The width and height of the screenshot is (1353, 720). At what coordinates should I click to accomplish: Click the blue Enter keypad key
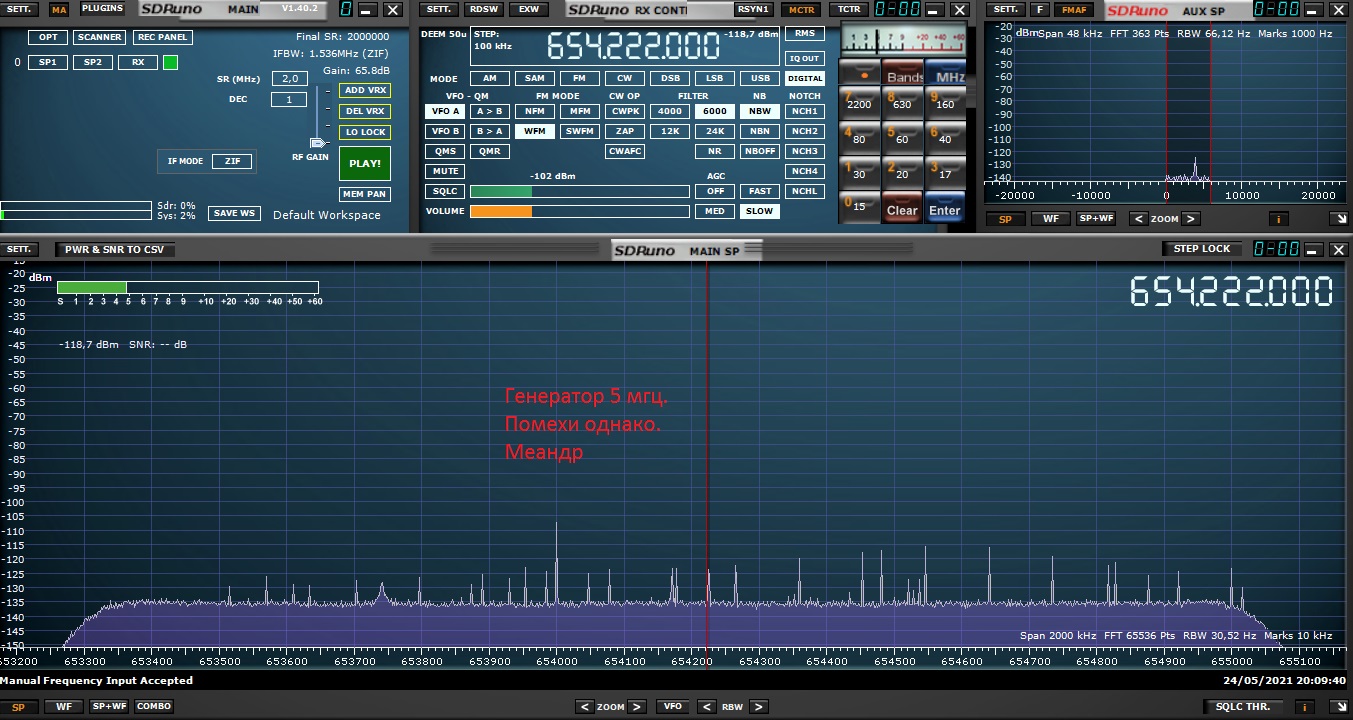coord(945,208)
